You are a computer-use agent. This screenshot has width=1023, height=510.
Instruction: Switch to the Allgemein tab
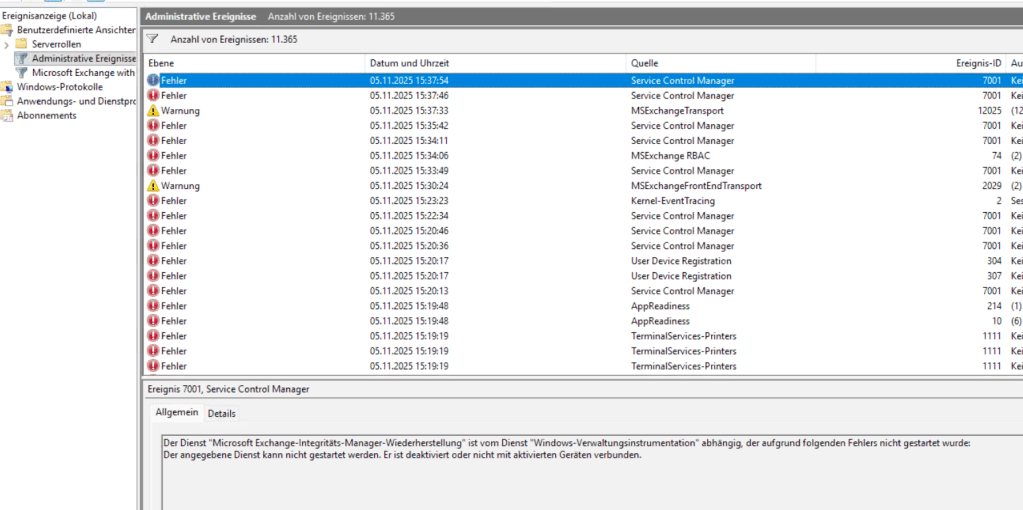177,414
